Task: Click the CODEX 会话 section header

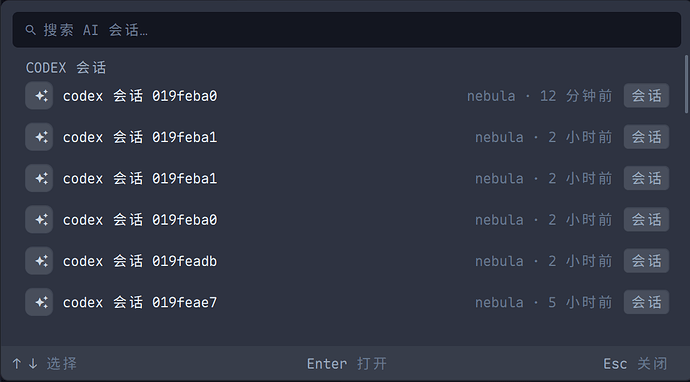Action: pos(66,68)
